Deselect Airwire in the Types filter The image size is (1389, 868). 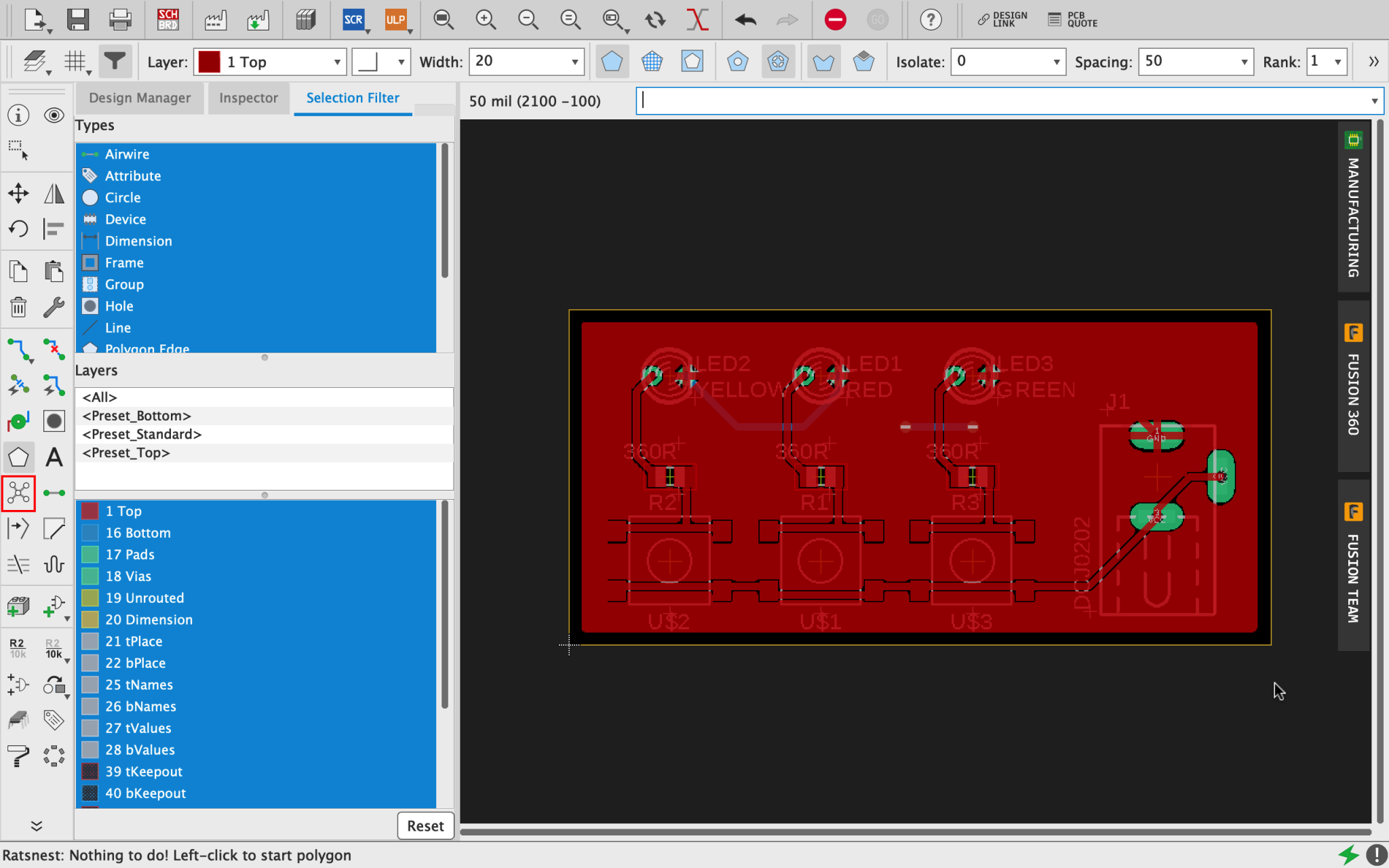(126, 154)
